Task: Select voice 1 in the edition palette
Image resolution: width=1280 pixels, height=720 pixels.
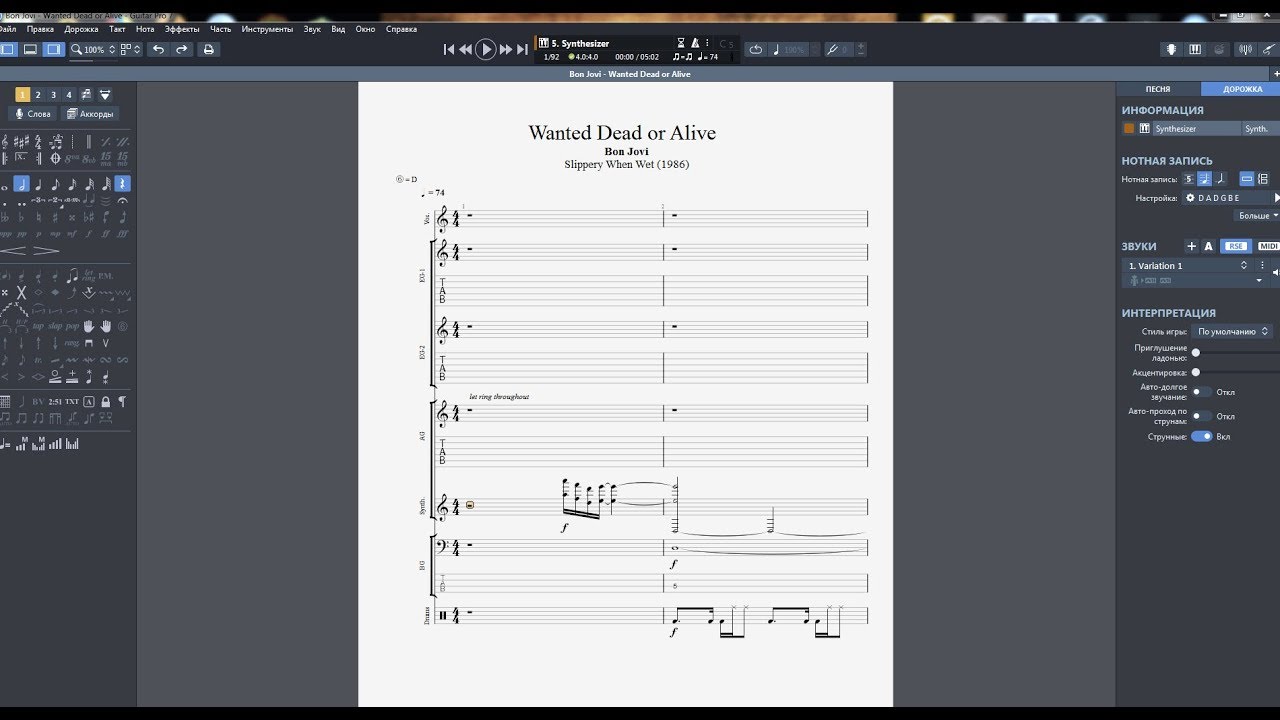Action: coord(22,95)
